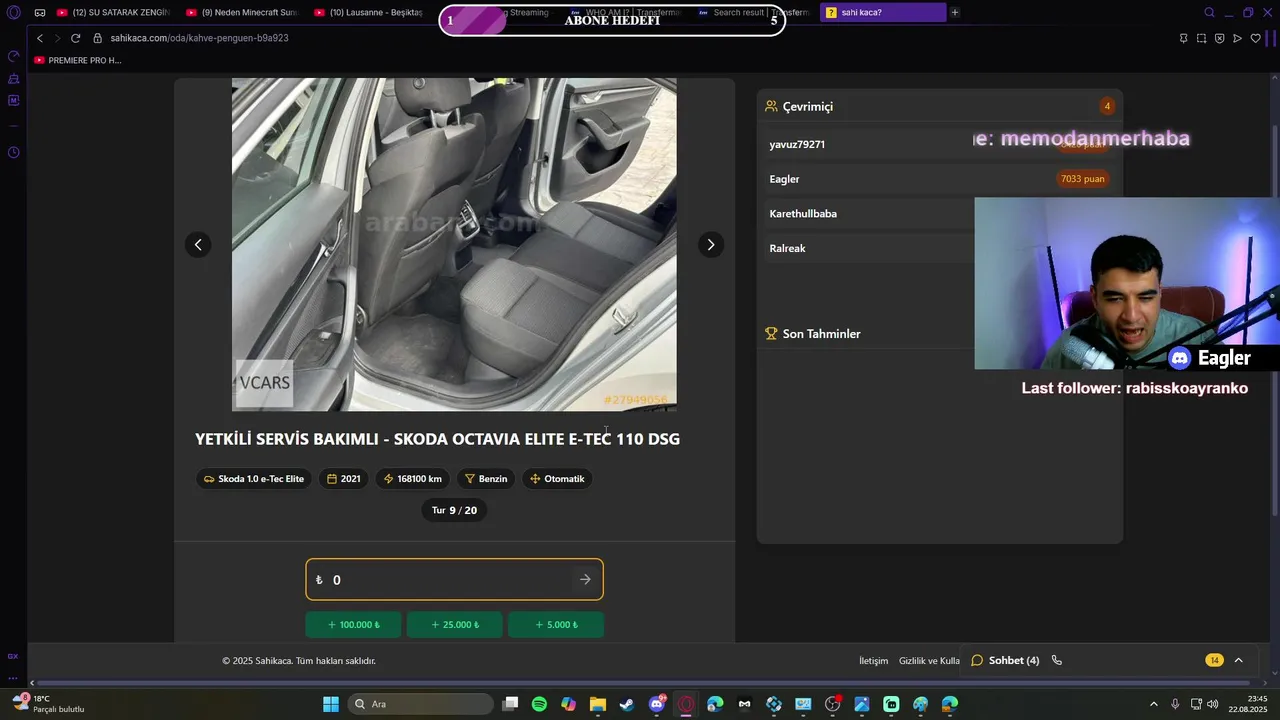This screenshot has height=720, width=1280.
Task: Add 5.000 ₺ to the guess
Action: coord(556,625)
